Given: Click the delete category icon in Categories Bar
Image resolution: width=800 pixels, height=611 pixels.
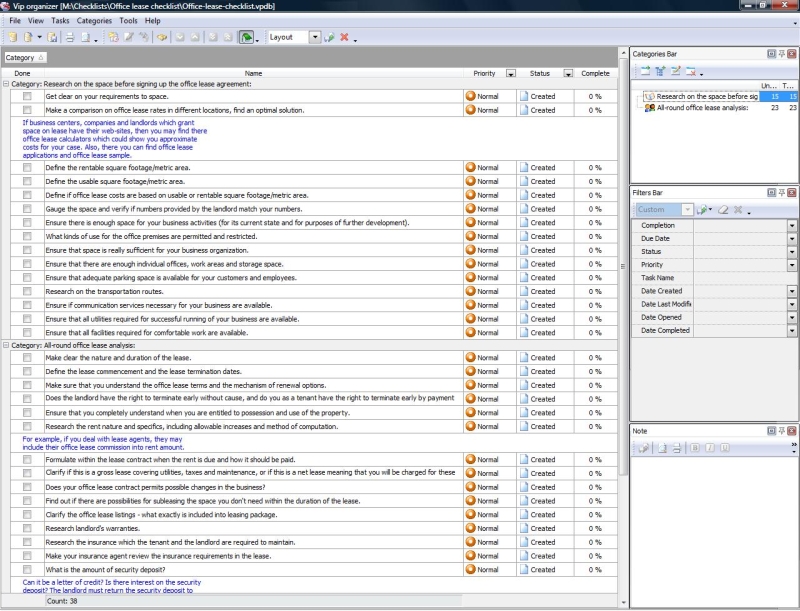Looking at the screenshot, I should point(690,71).
